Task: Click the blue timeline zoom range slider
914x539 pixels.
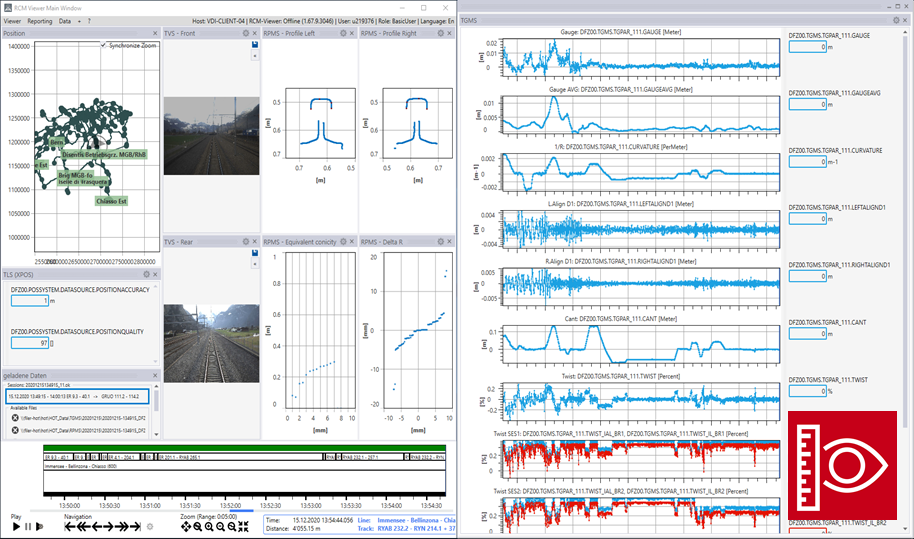Action: (241, 511)
